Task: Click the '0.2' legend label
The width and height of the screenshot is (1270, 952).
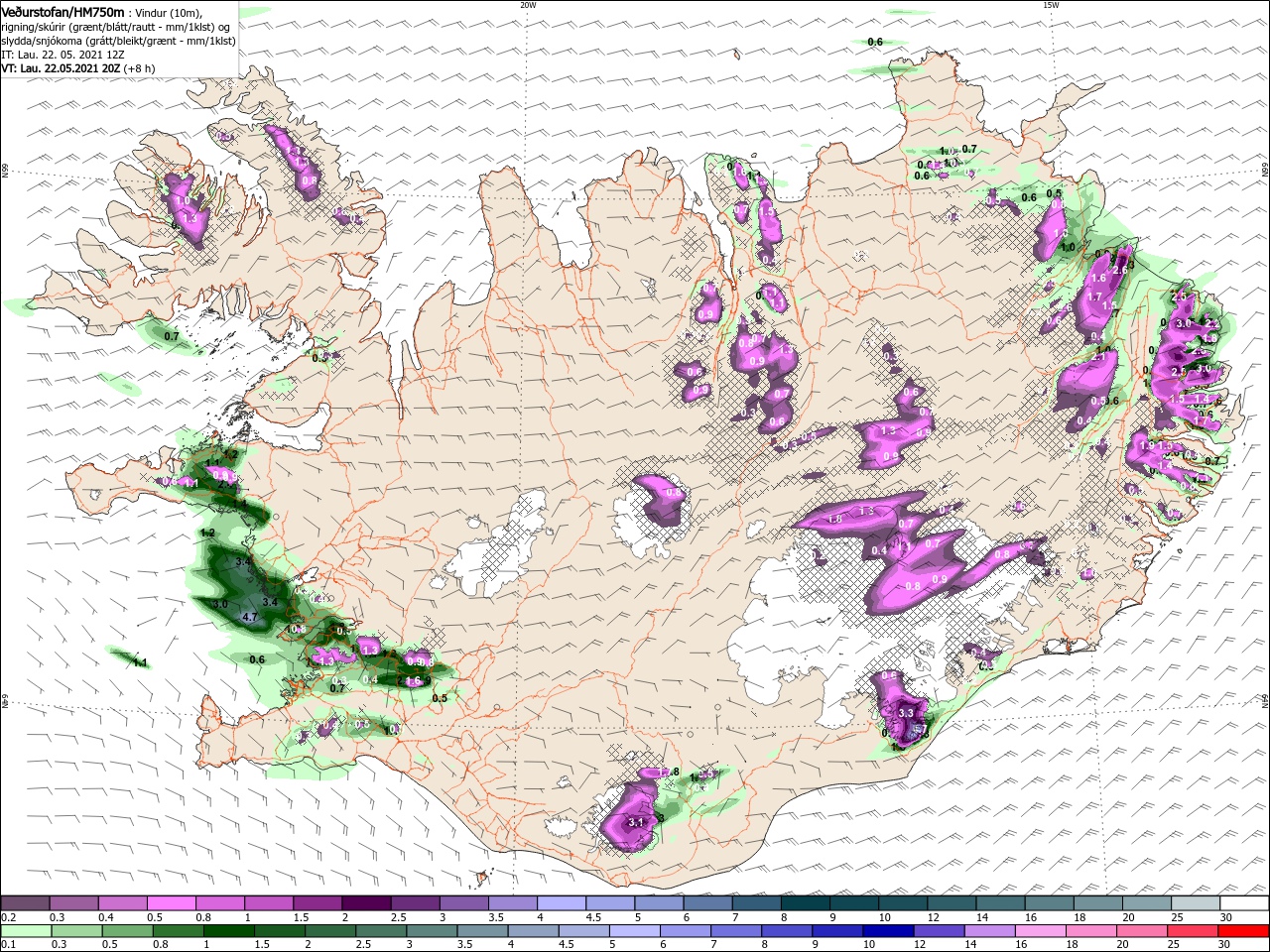Action: tap(9, 917)
